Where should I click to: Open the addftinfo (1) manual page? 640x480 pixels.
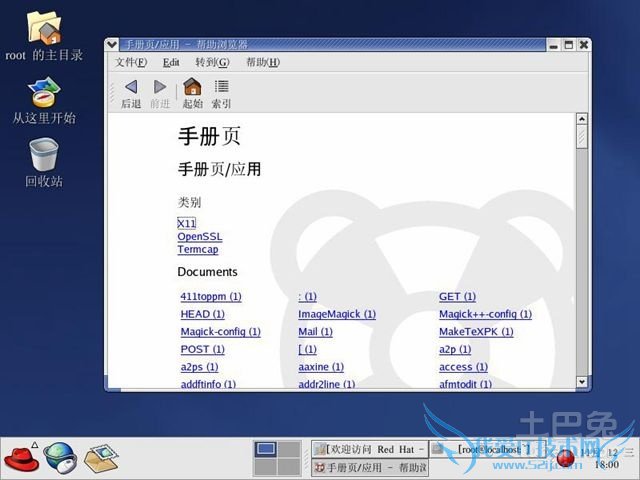(208, 384)
